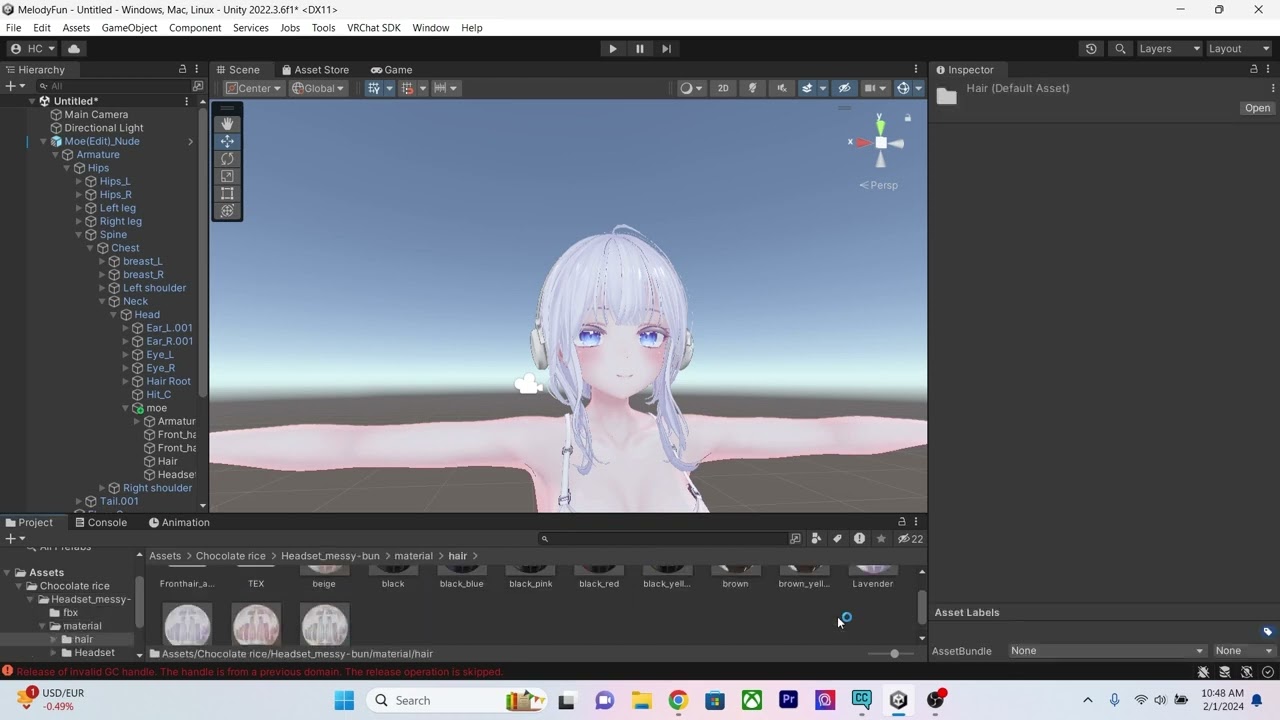Select the Scale tool
Viewport: 1280px width, 720px height.
[x=227, y=176]
